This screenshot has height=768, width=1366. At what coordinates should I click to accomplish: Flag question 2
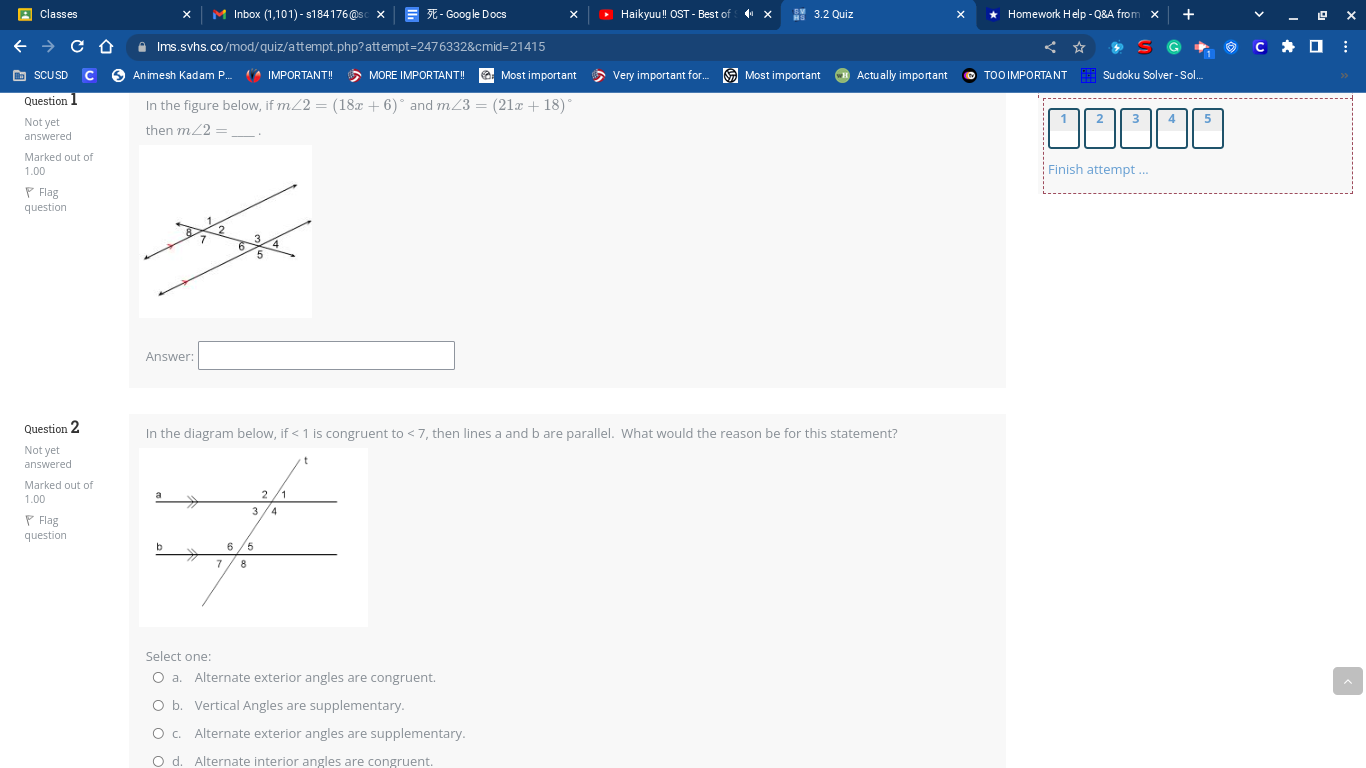(x=45, y=528)
